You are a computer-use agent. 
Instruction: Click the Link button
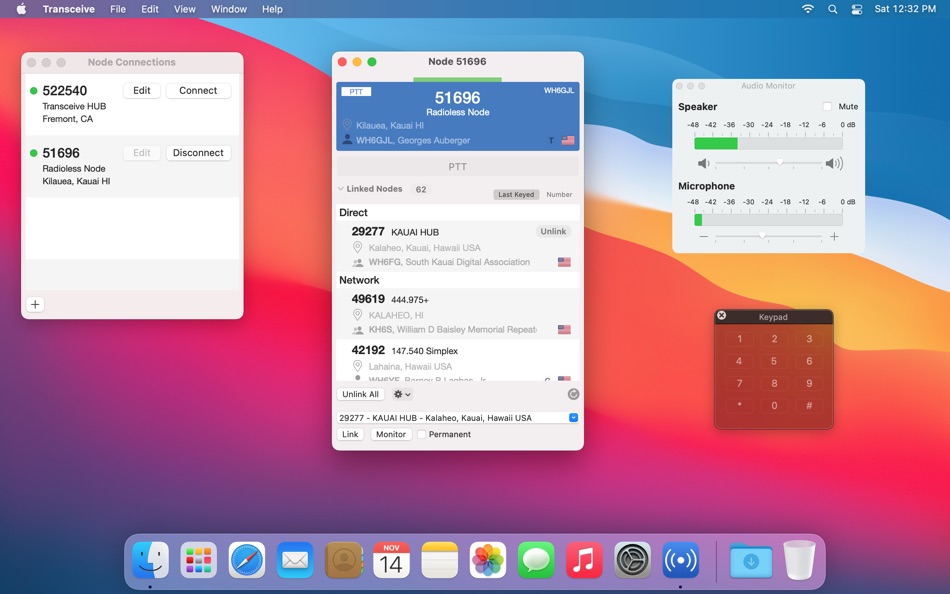click(350, 434)
